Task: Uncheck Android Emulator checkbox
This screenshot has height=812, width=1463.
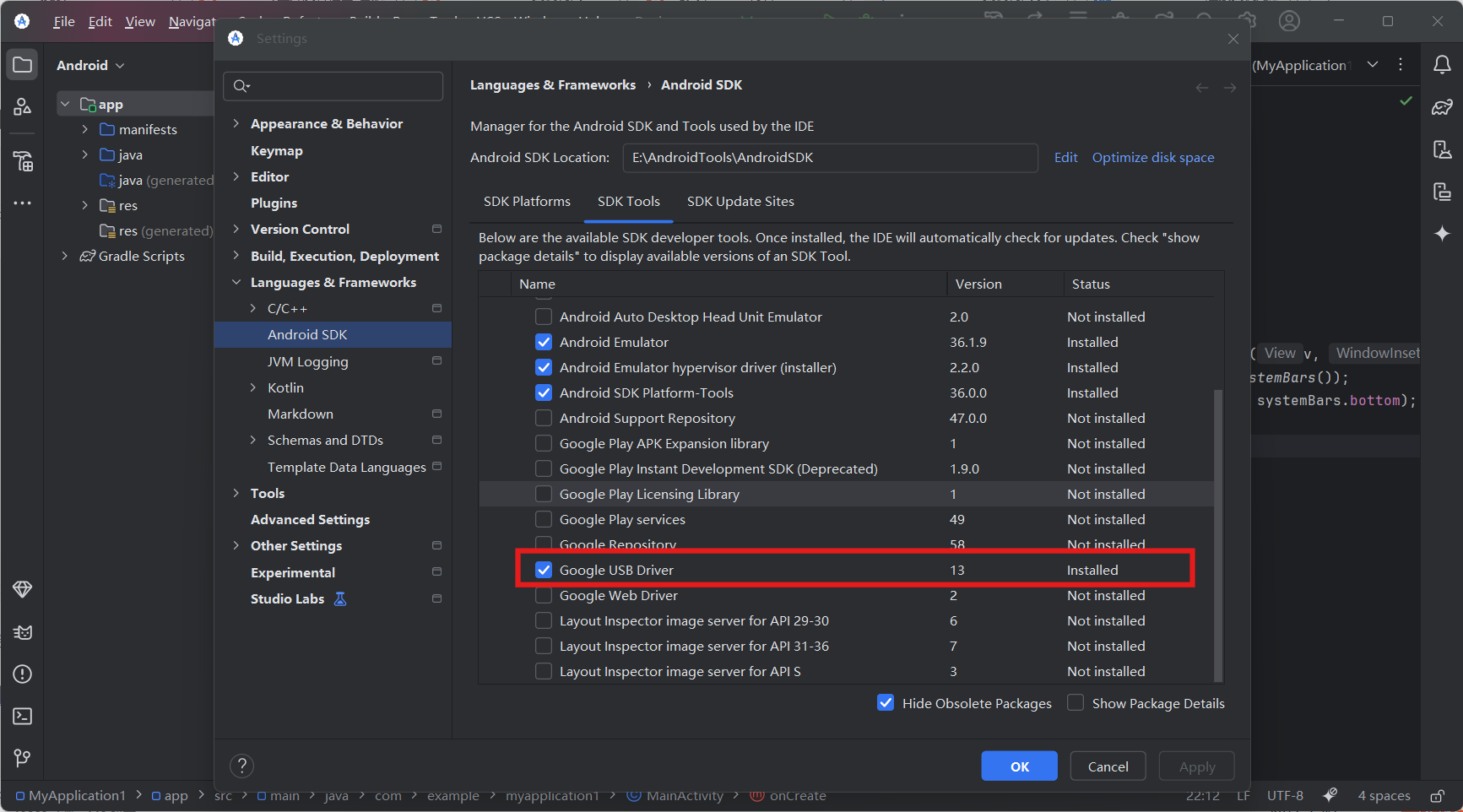Action: coord(544,342)
